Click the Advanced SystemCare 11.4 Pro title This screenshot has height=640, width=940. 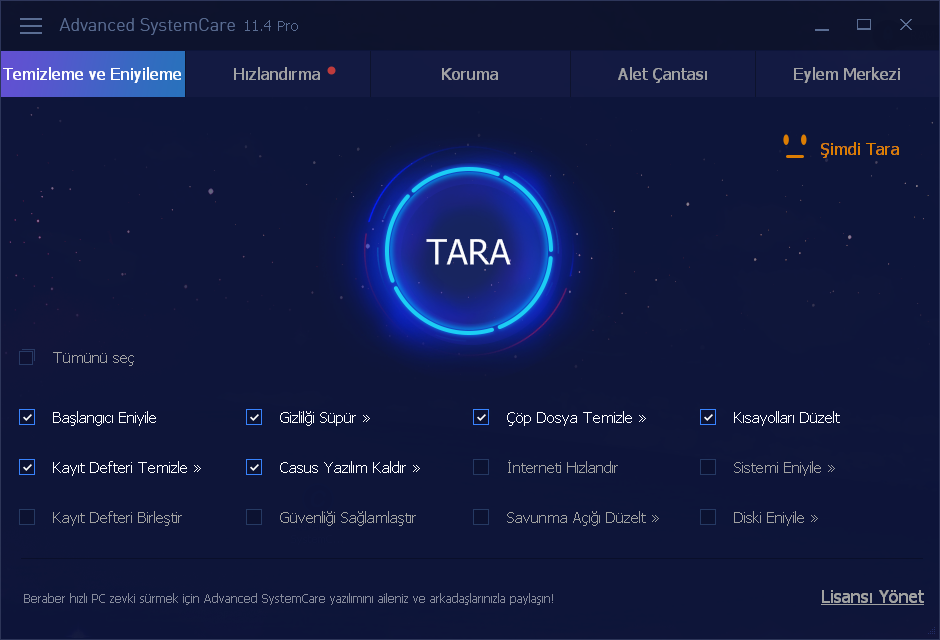click(179, 25)
